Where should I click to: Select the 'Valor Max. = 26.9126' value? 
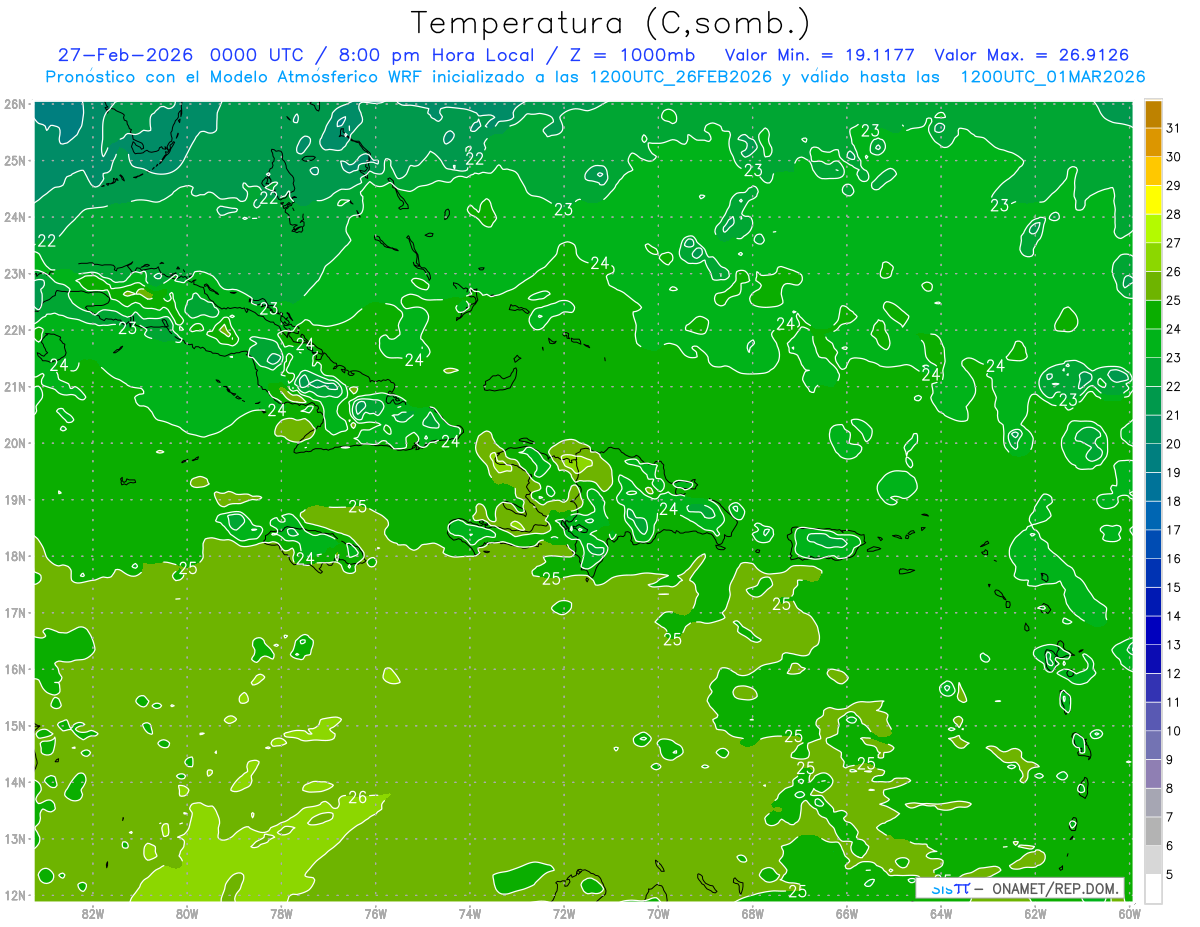click(1031, 55)
